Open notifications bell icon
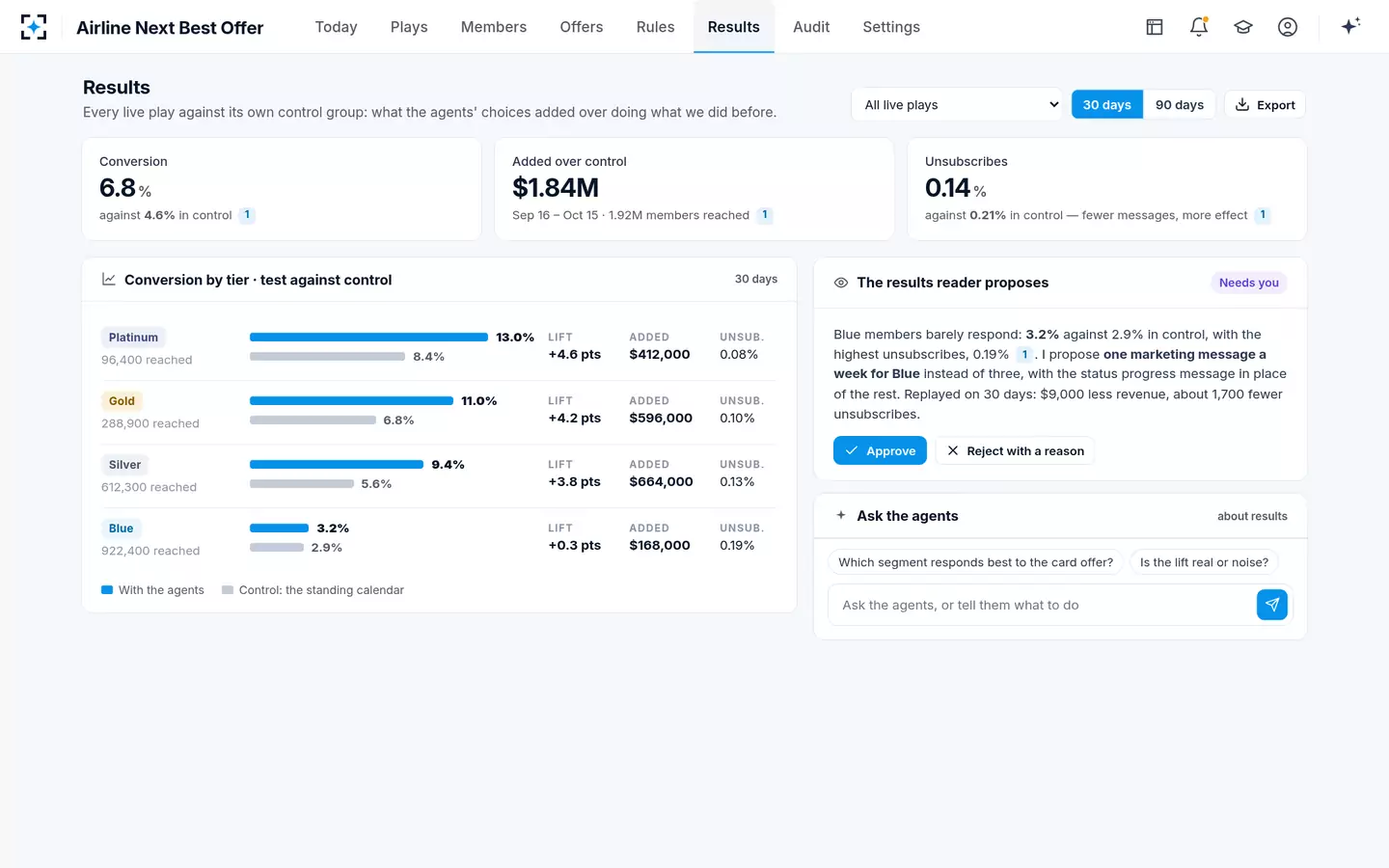Screen dimensions: 1389x868 (x=1199, y=27)
